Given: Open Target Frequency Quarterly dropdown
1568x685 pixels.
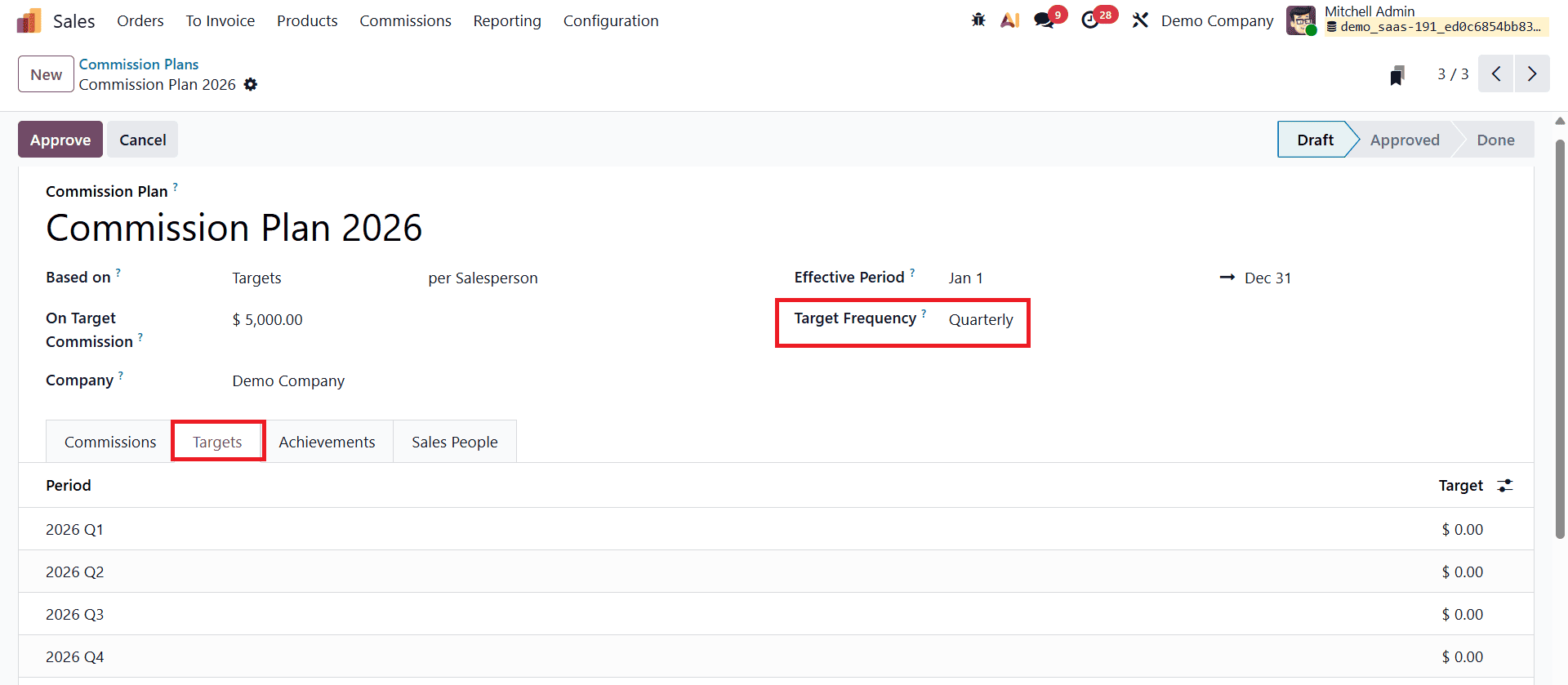Looking at the screenshot, I should [x=981, y=320].
